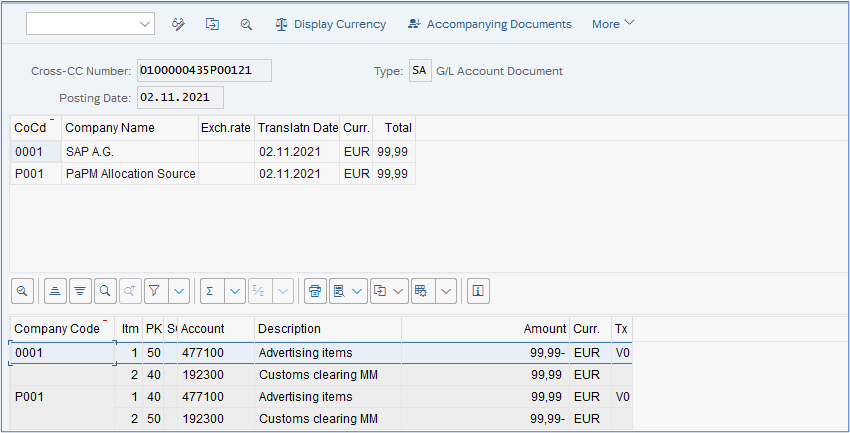This screenshot has height=433, width=850.
Task: Click the Amount column header
Action: pos(485,329)
